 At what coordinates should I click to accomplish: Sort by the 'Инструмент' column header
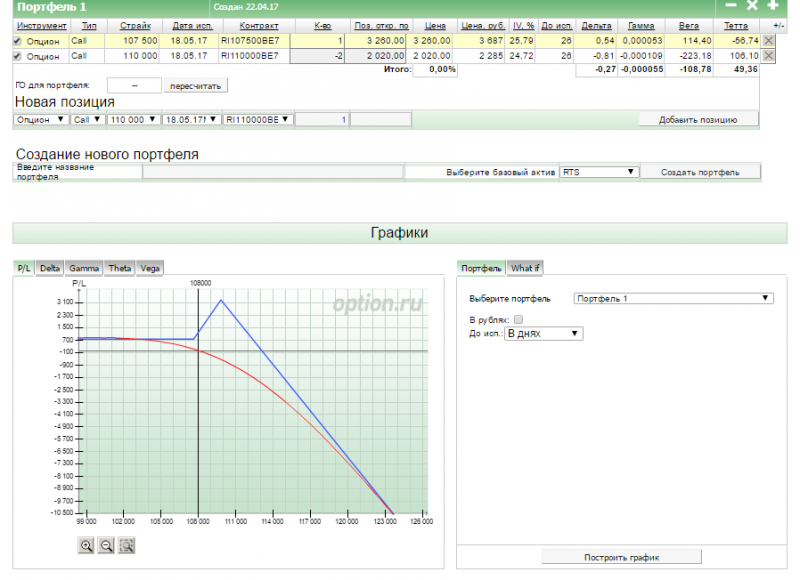pos(41,26)
